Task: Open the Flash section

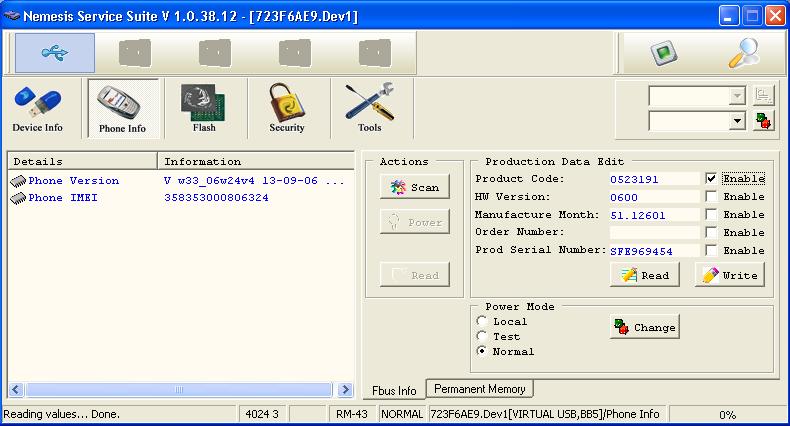Action: click(x=204, y=109)
